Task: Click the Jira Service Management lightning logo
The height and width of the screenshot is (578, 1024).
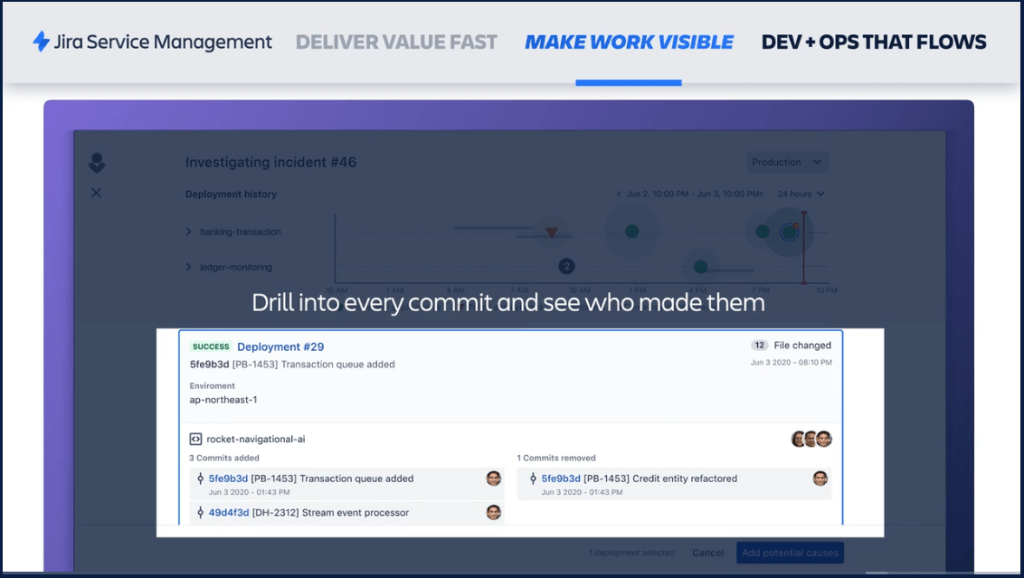Action: click(x=41, y=42)
